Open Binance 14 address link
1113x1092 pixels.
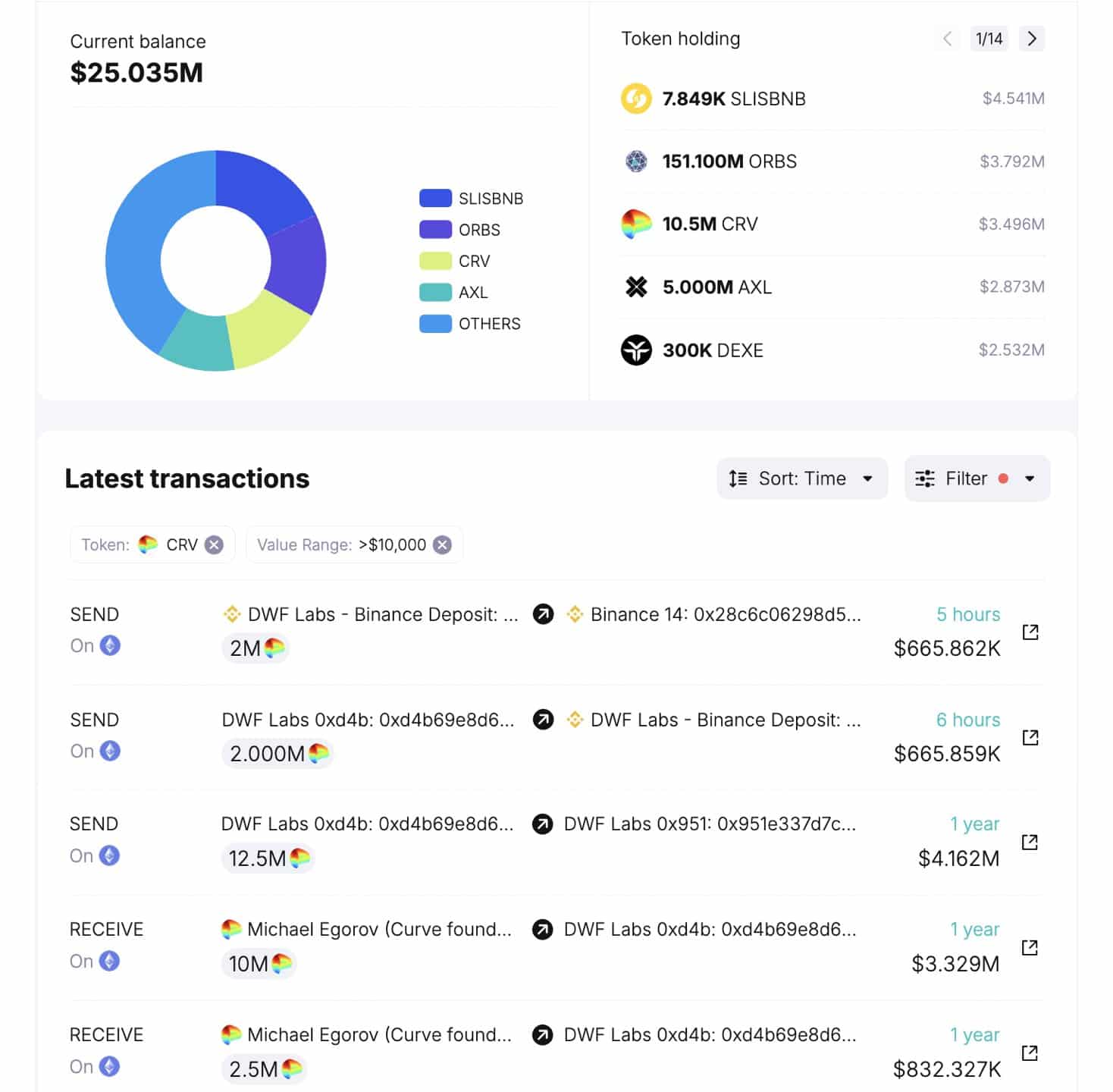724,614
